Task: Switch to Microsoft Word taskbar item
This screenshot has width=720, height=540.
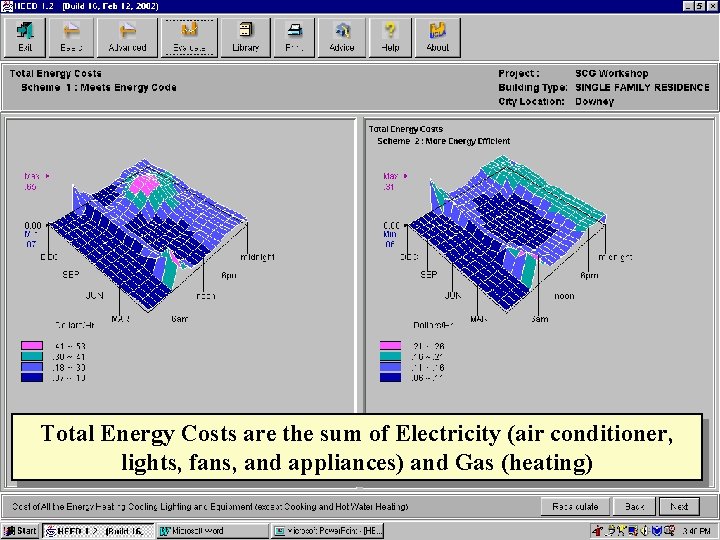Action: 212,531
